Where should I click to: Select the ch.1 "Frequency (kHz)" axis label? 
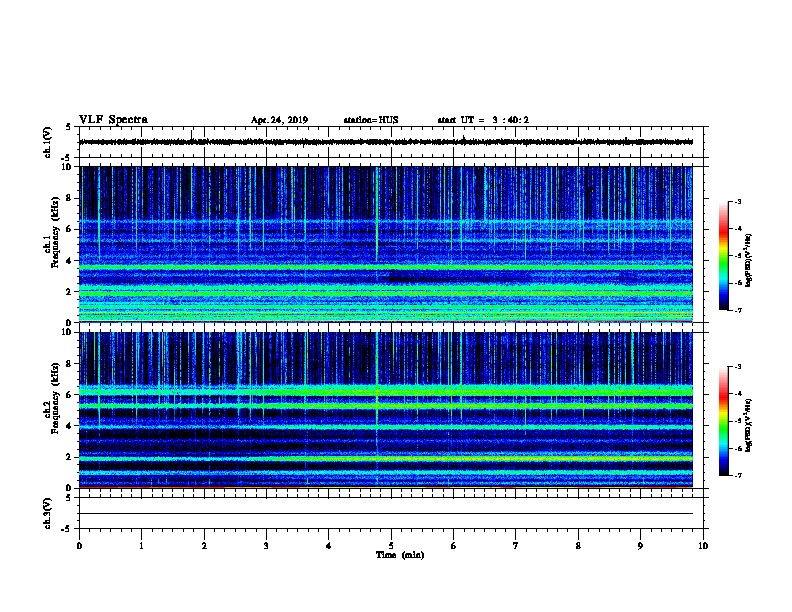pos(55,233)
